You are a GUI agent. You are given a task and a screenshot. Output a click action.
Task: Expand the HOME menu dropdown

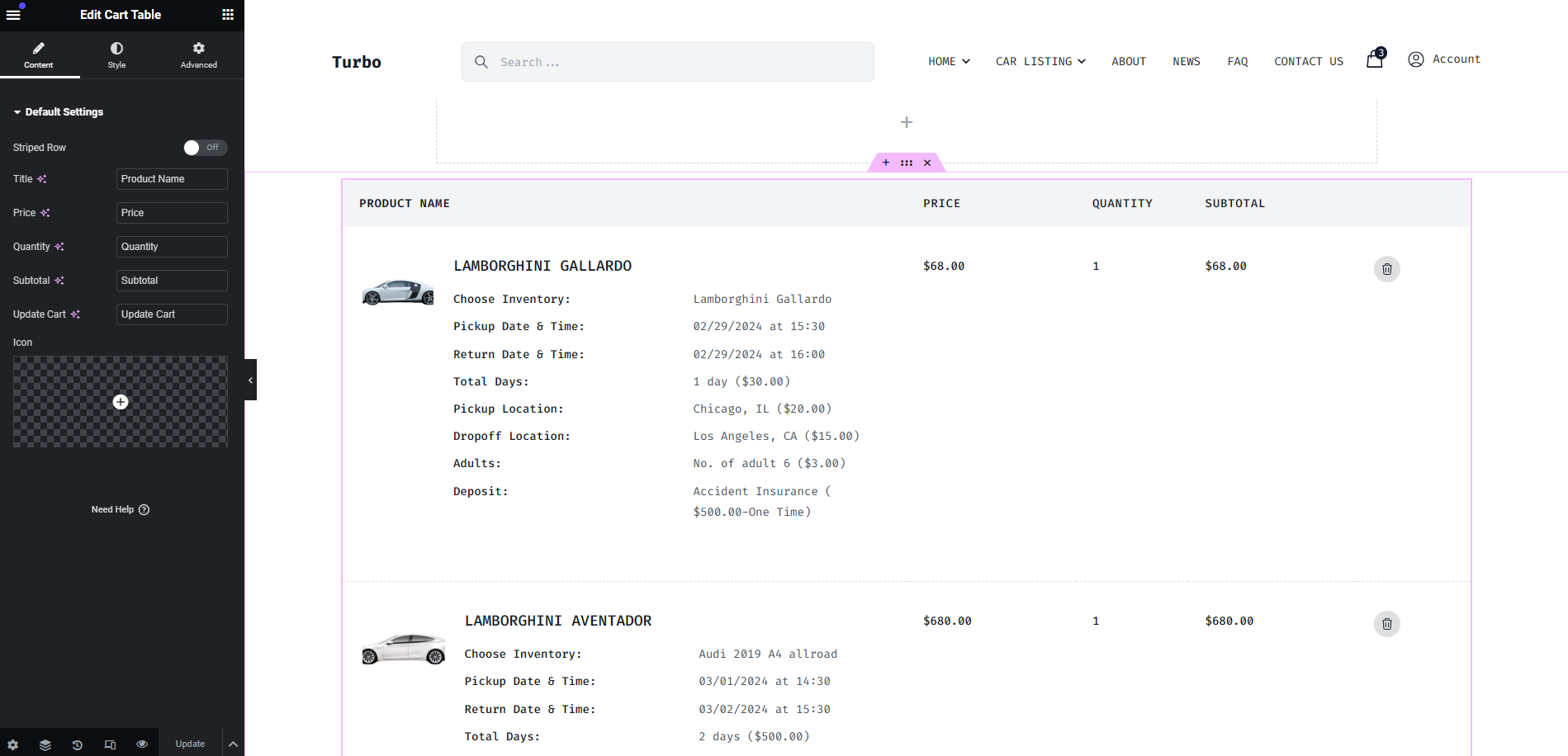tap(949, 62)
